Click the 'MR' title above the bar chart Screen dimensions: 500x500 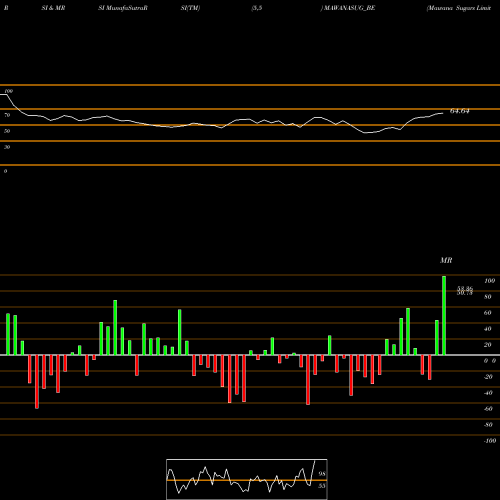(446, 260)
